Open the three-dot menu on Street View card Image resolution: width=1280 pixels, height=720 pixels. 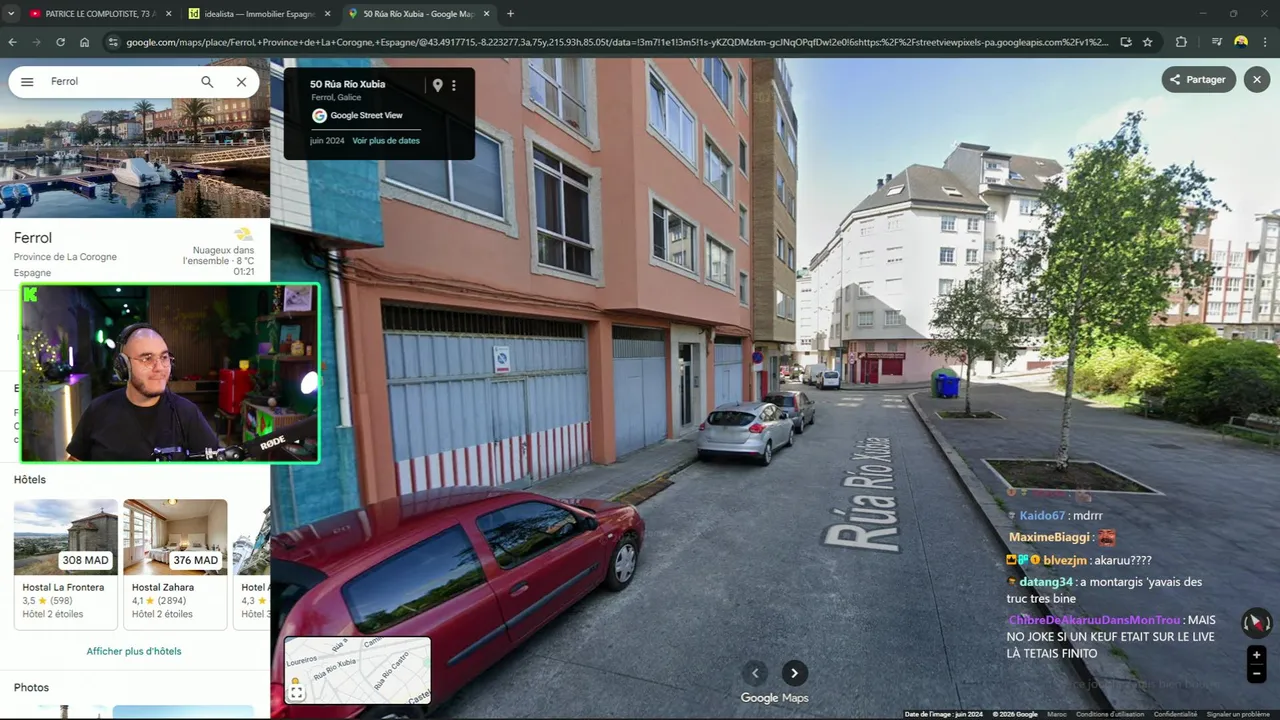coord(454,86)
